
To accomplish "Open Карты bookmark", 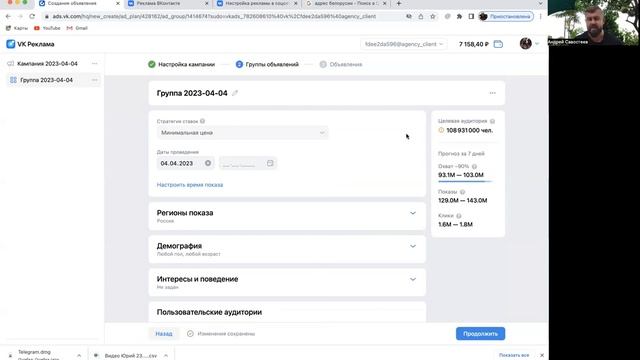I will pyautogui.click(x=17, y=28).
